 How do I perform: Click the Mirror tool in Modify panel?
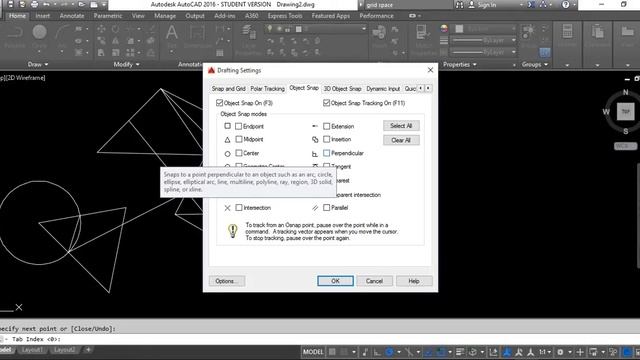(x=116, y=41)
